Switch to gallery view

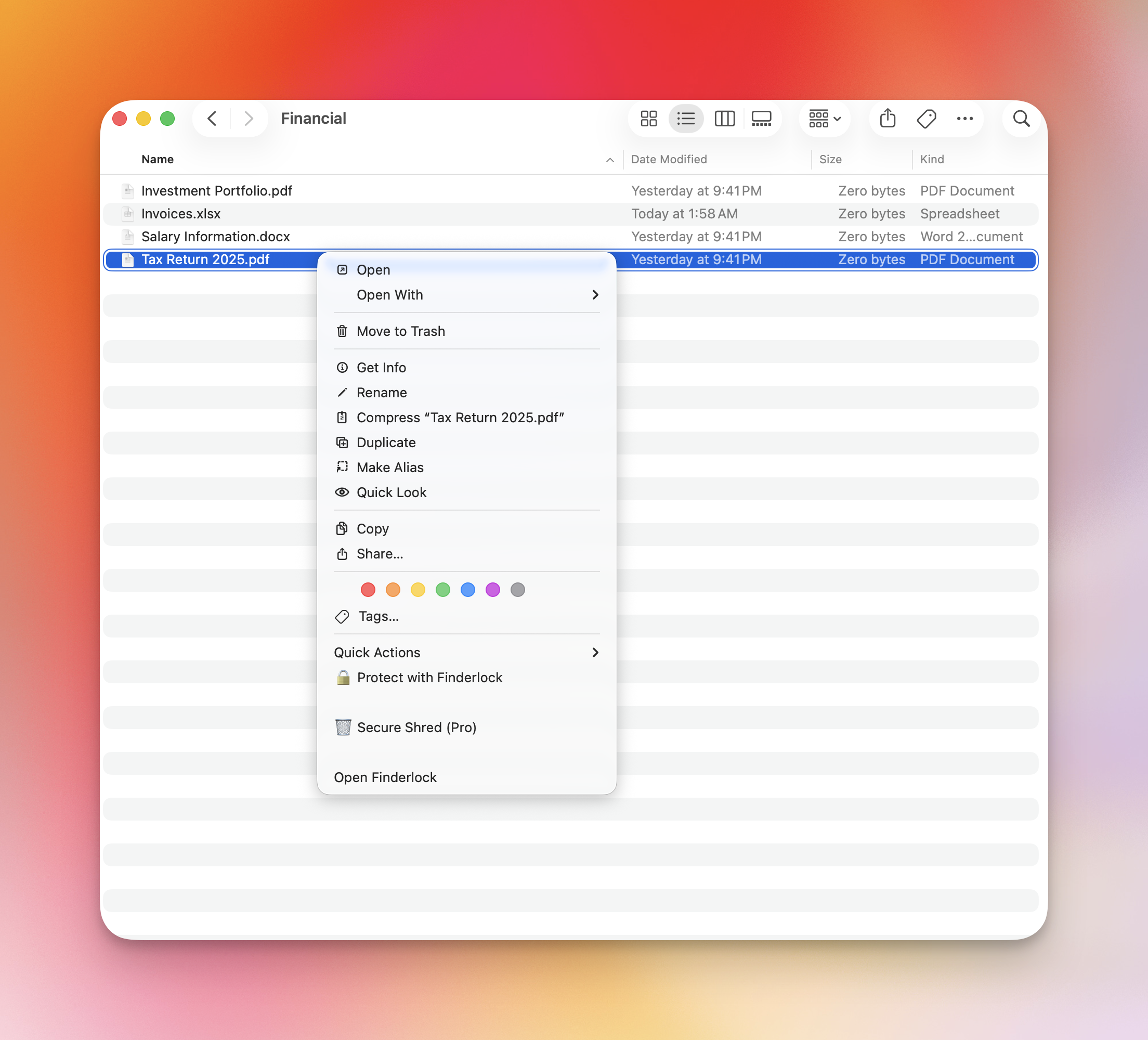pyautogui.click(x=762, y=119)
